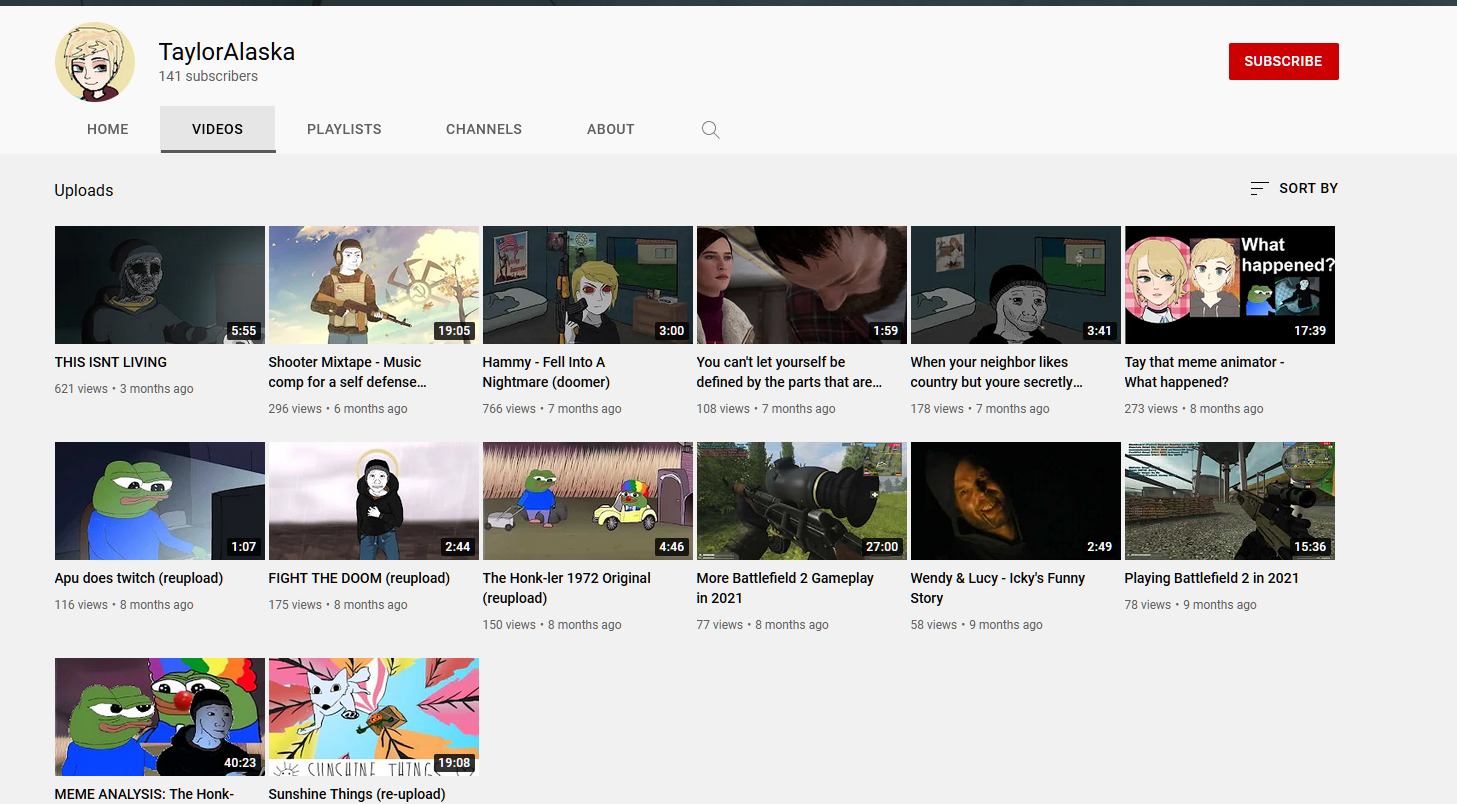Open the About tab

click(611, 129)
